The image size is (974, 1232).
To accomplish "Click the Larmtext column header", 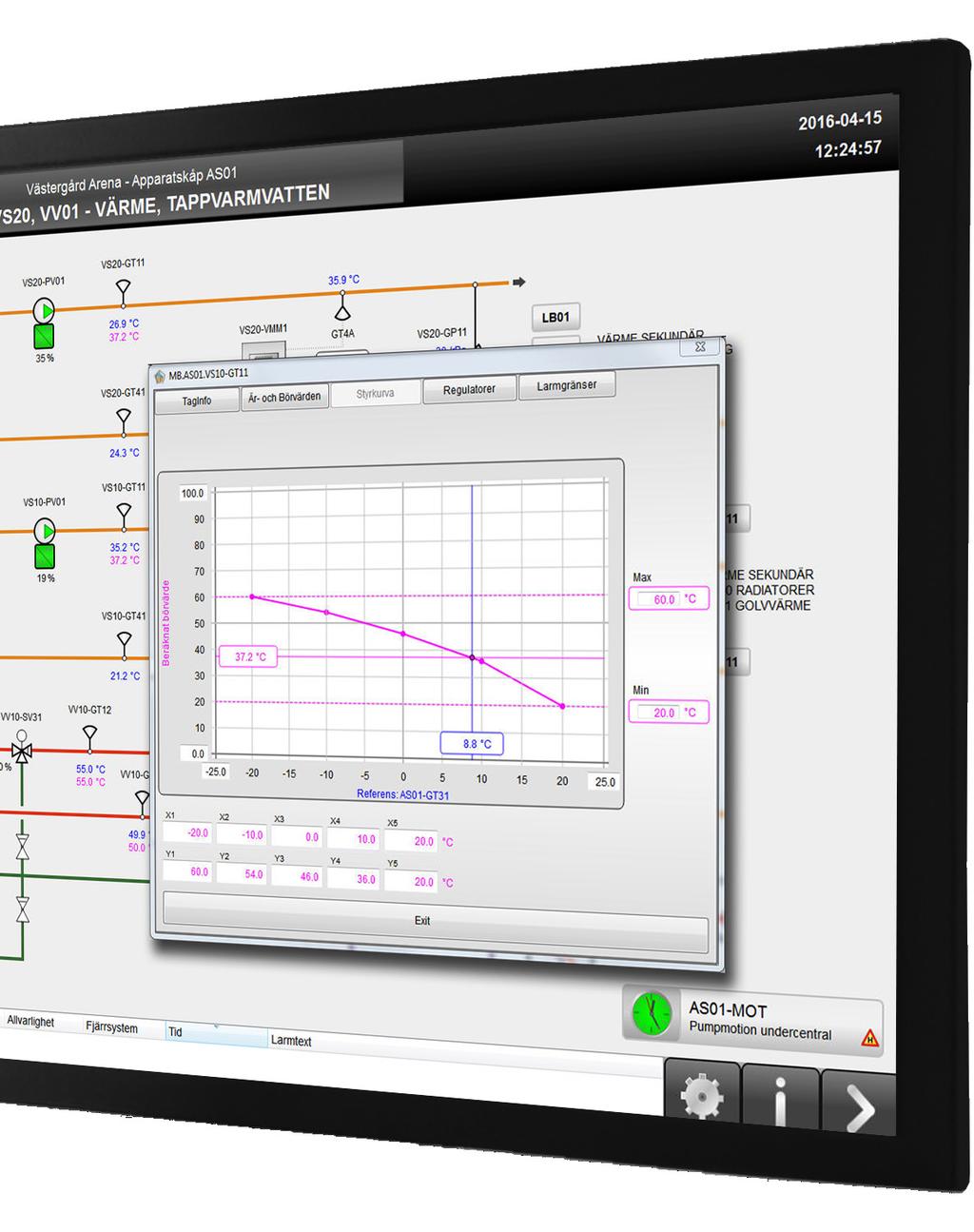I will click(x=291, y=1041).
